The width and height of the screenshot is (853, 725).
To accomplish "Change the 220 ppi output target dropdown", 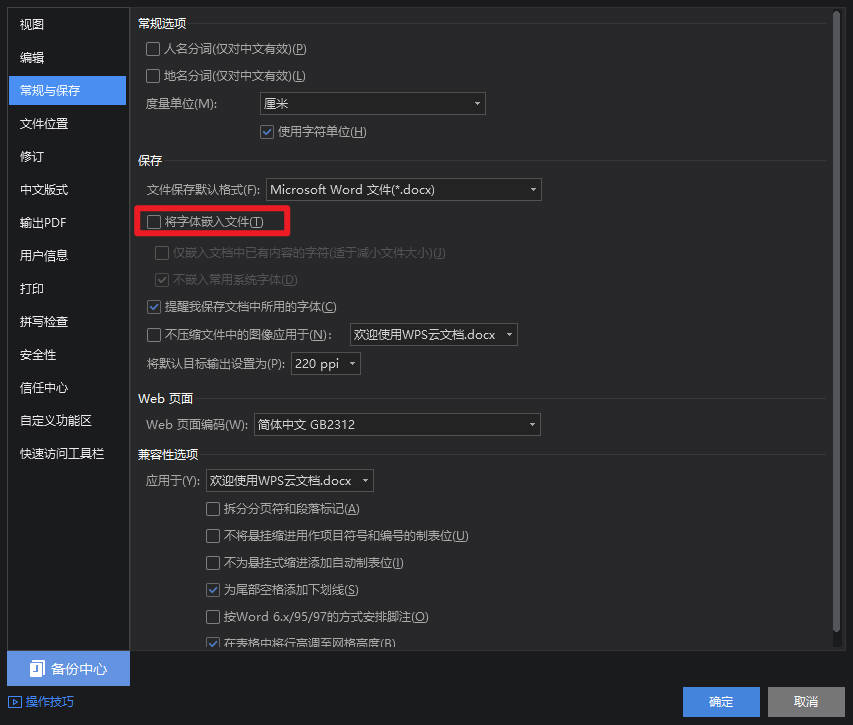I will [x=325, y=363].
